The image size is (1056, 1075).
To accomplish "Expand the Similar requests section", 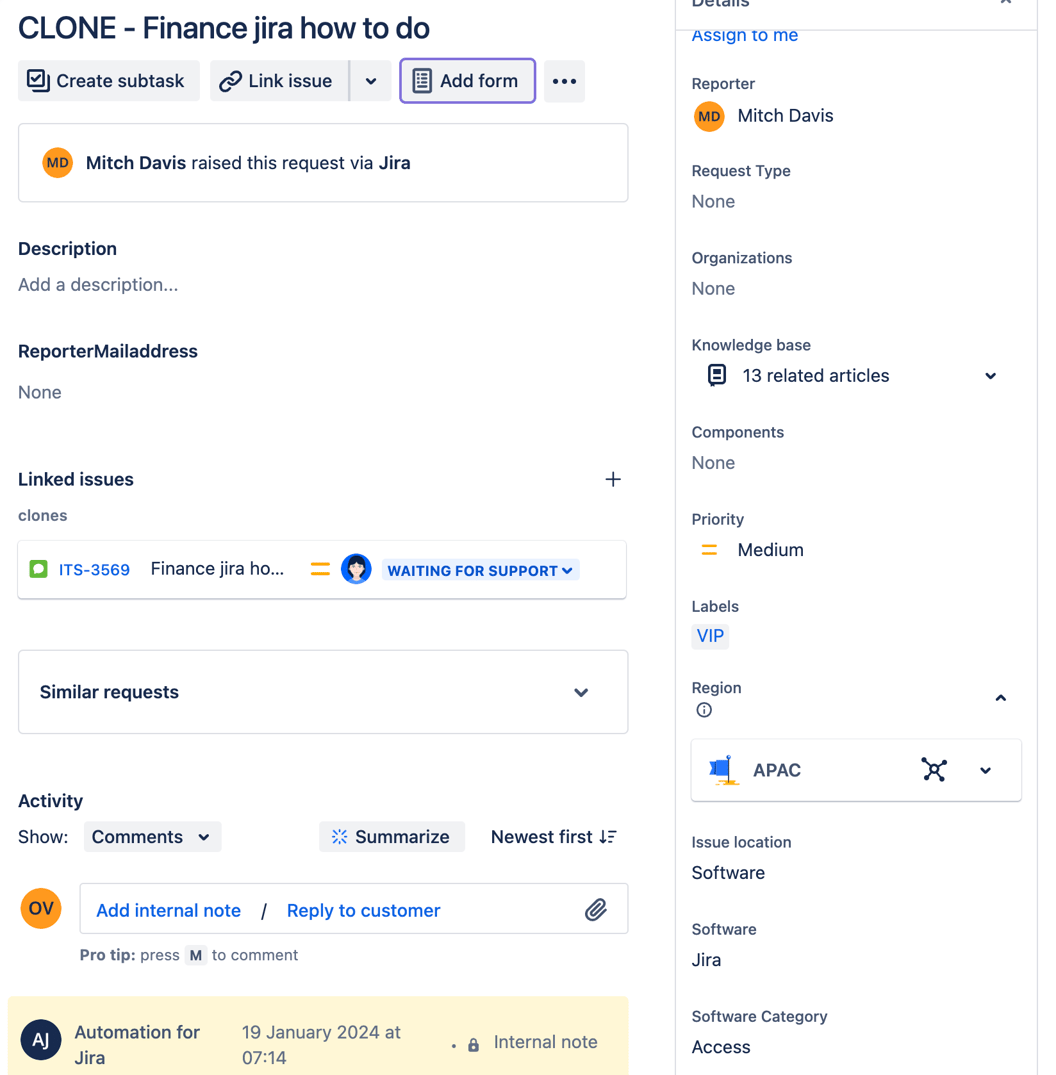I will (x=581, y=692).
